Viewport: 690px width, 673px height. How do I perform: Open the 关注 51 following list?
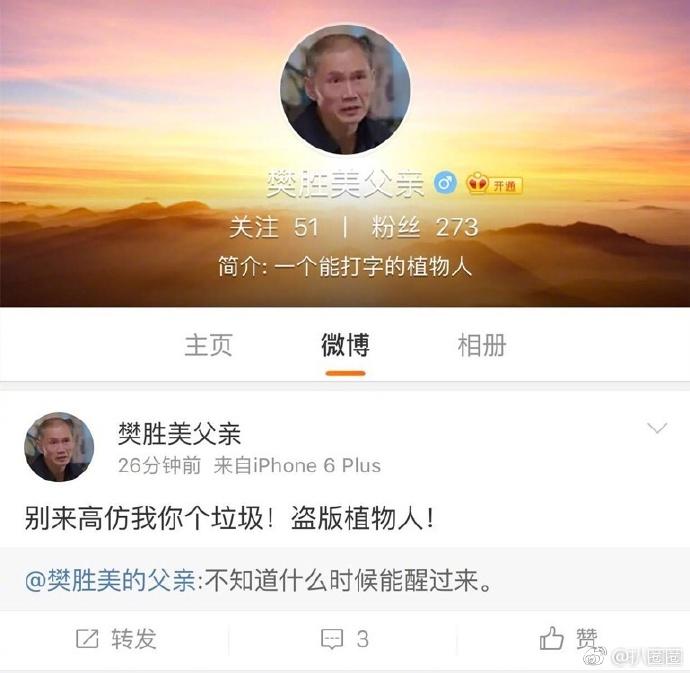pyautogui.click(x=274, y=228)
